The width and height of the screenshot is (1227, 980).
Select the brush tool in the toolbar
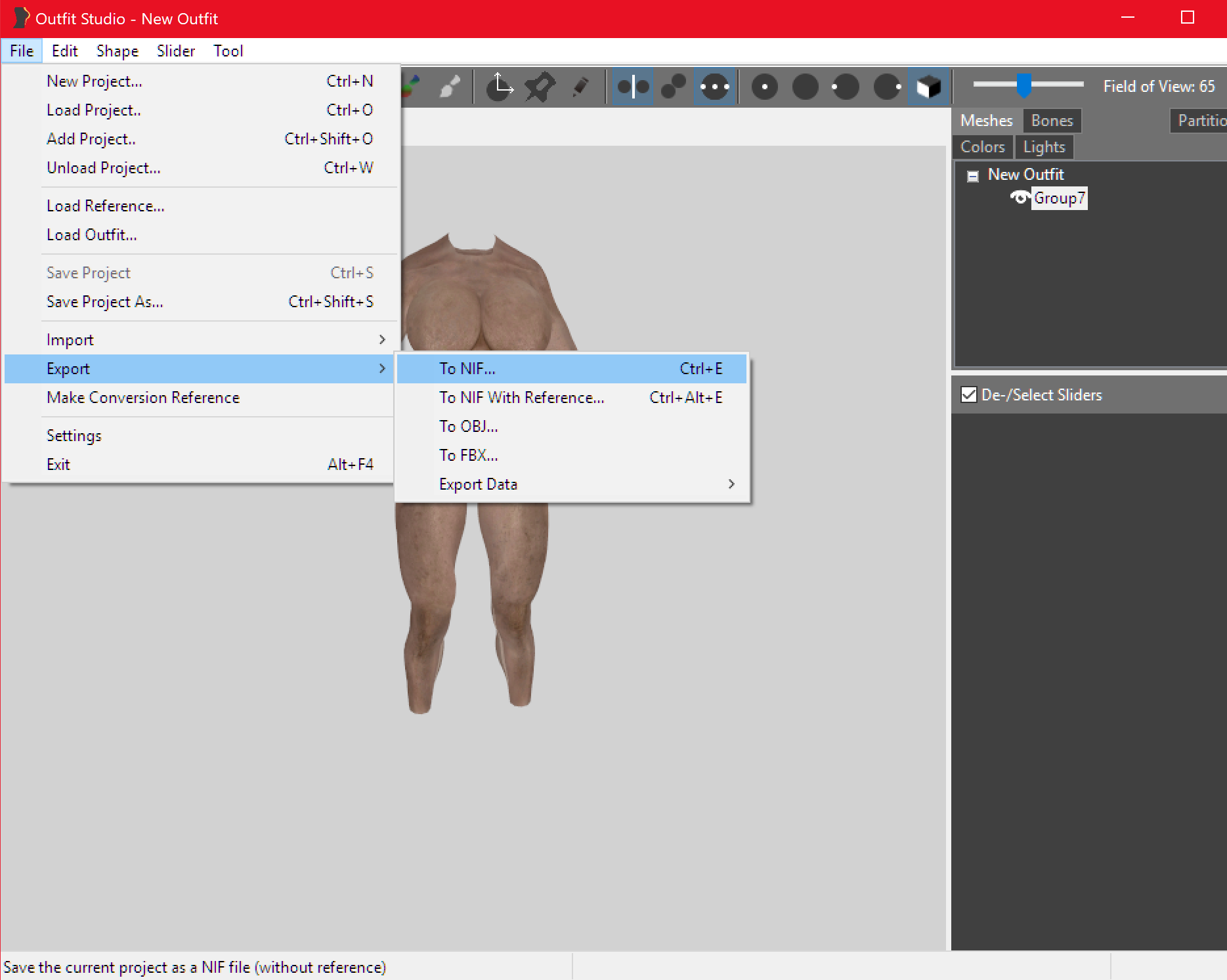450,86
